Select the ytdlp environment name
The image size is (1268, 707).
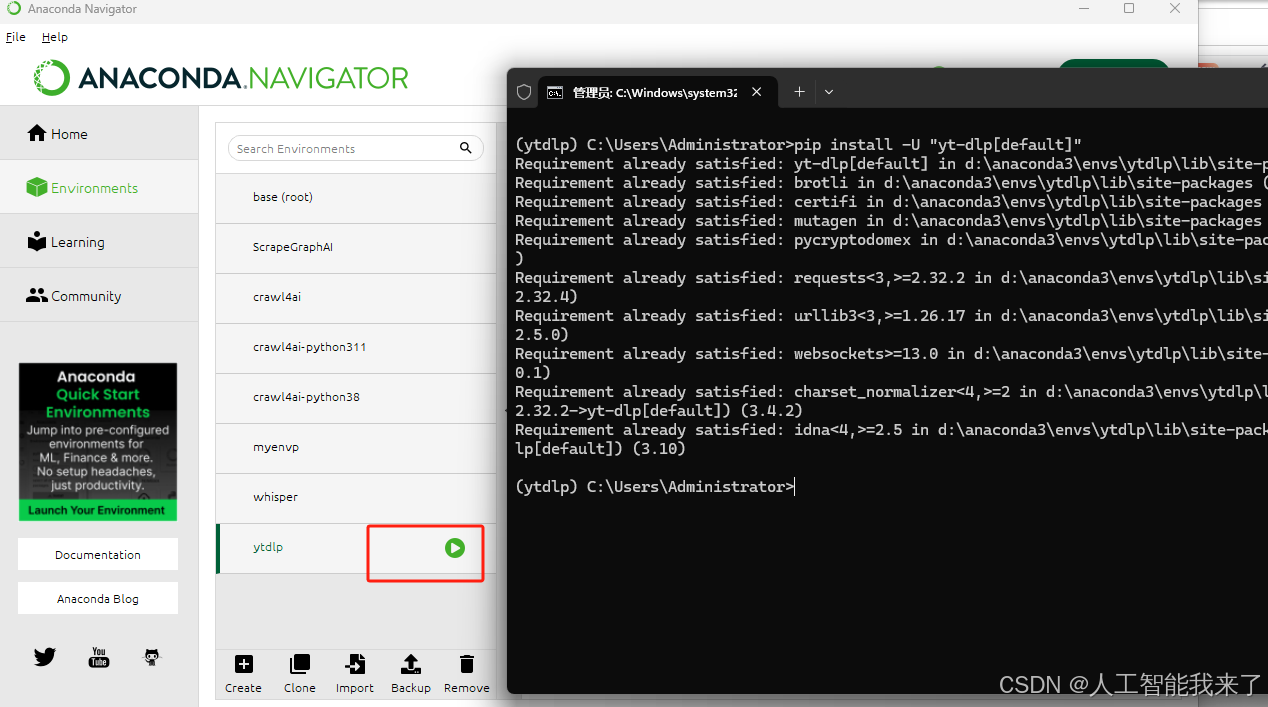(268, 547)
